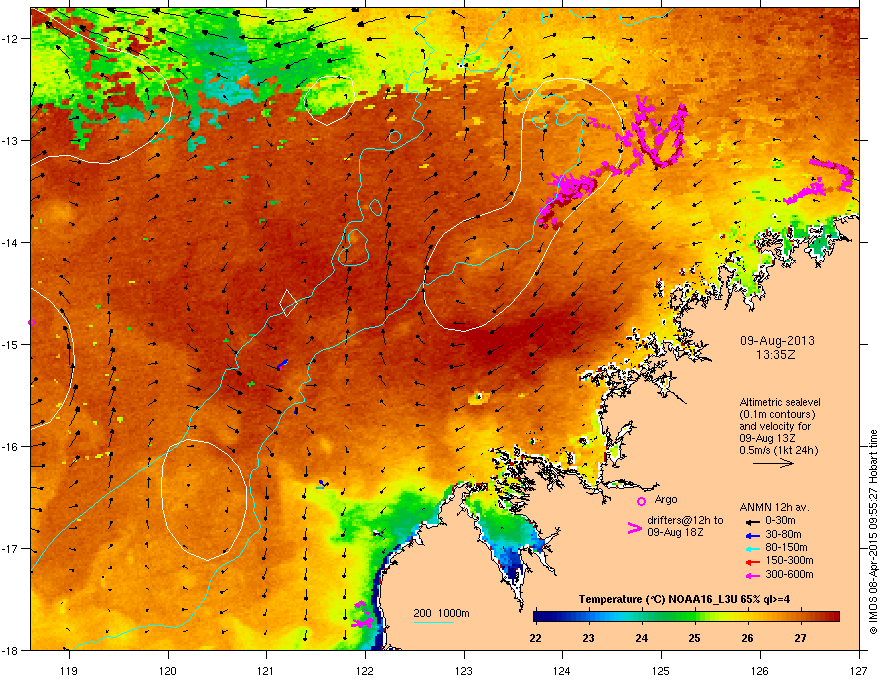Image resolution: width=880 pixels, height=680 pixels.
Task: Click the '30-80m' depth label
Action: tap(783, 534)
